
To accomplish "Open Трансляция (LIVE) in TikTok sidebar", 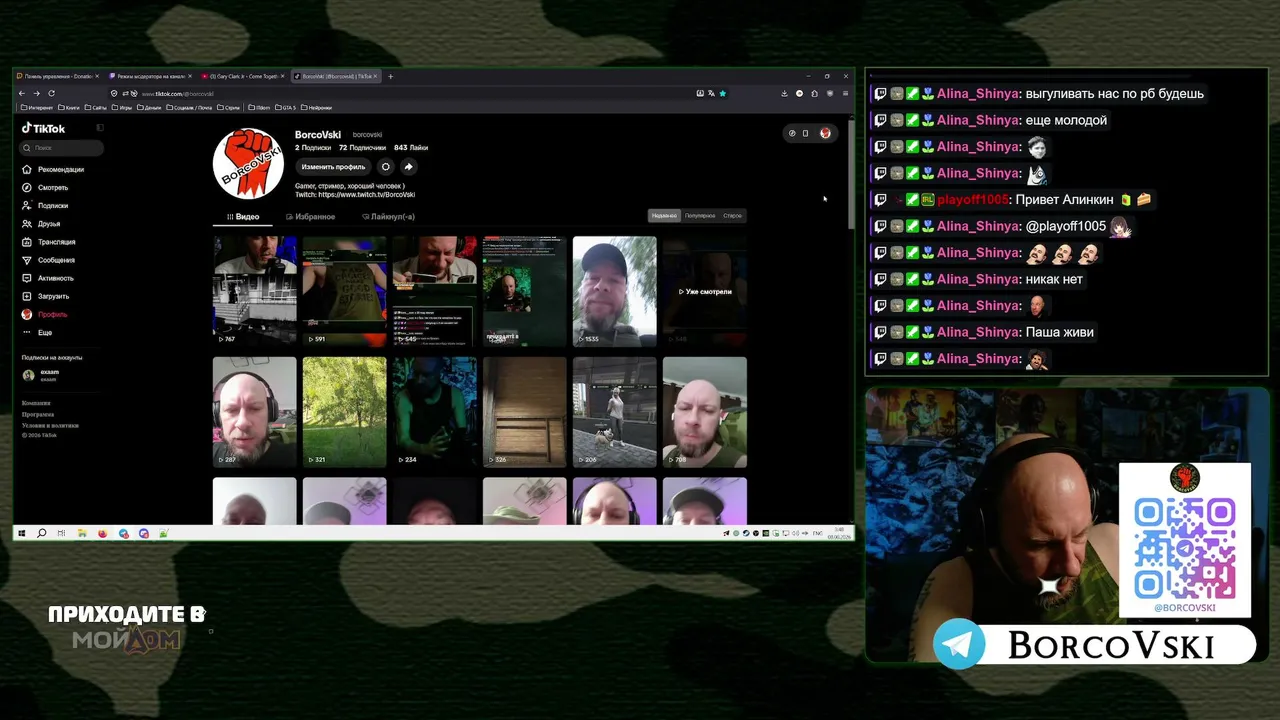I will (49, 241).
